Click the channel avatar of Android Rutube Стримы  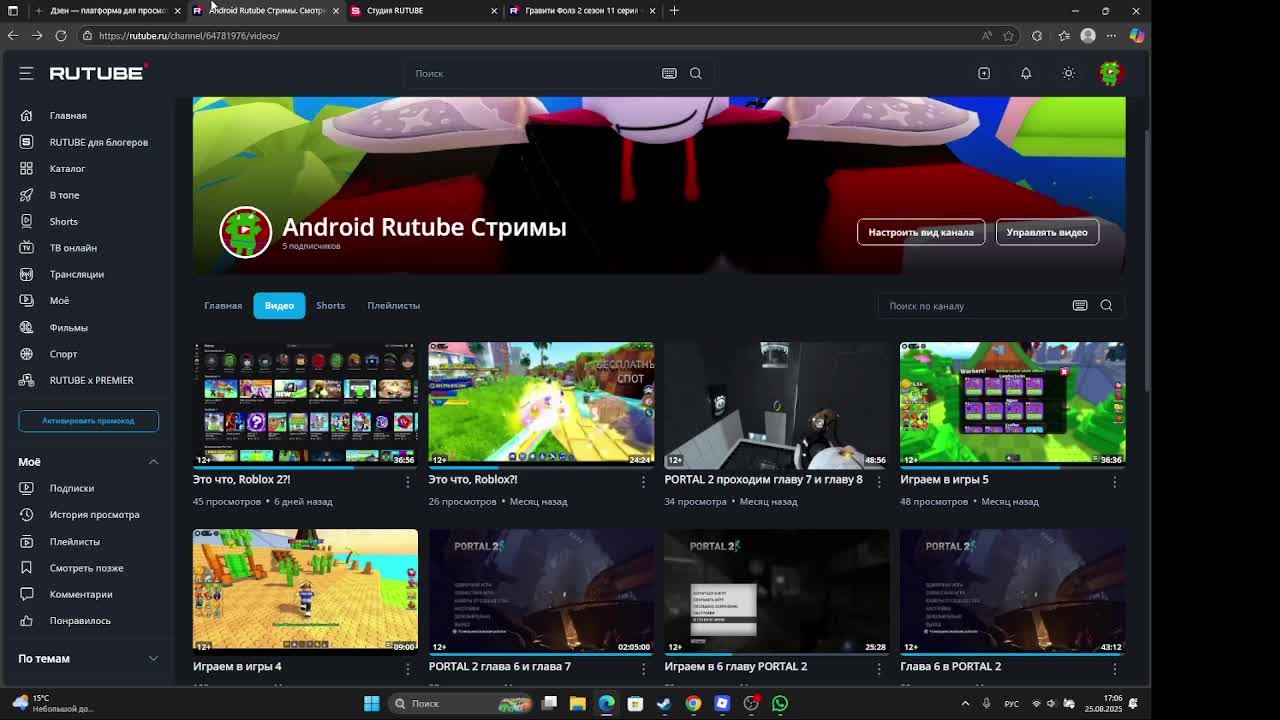[x=245, y=232]
